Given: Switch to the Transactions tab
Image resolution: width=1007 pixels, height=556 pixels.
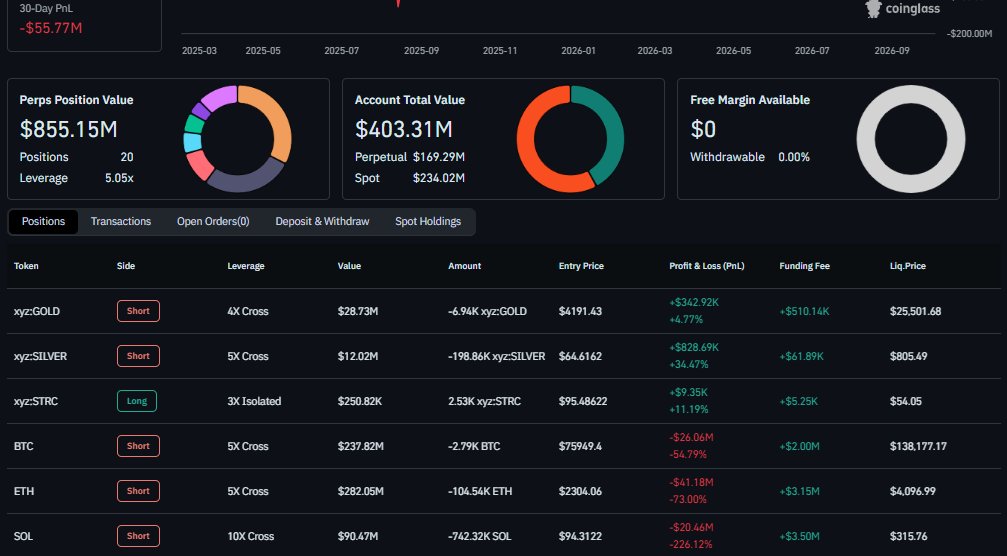Looking at the screenshot, I should point(121,222).
